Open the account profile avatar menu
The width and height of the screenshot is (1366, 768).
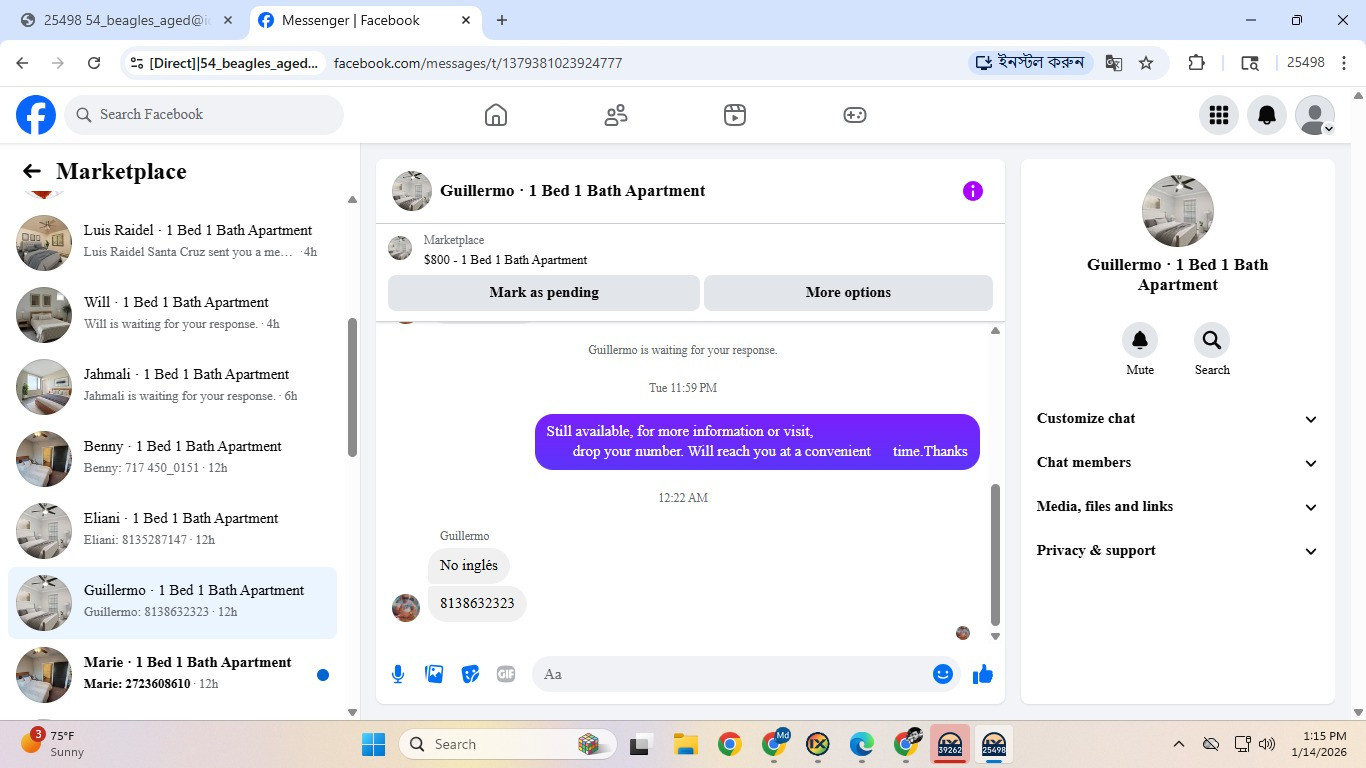tap(1315, 115)
